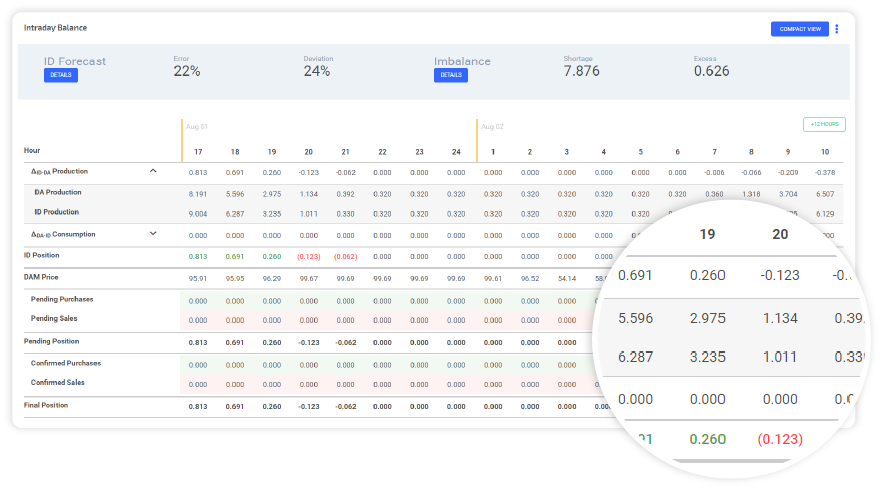This screenshot has height=490, width=882.
Task: Open the vertical three-dot options menu
Action: click(837, 29)
